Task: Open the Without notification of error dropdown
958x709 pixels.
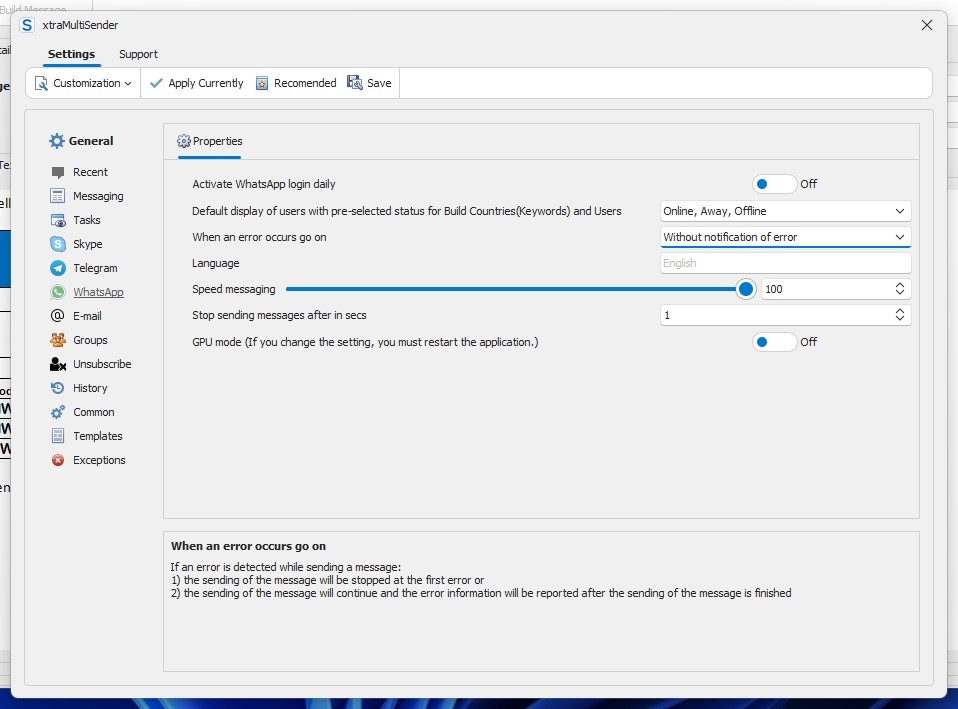Action: 785,237
